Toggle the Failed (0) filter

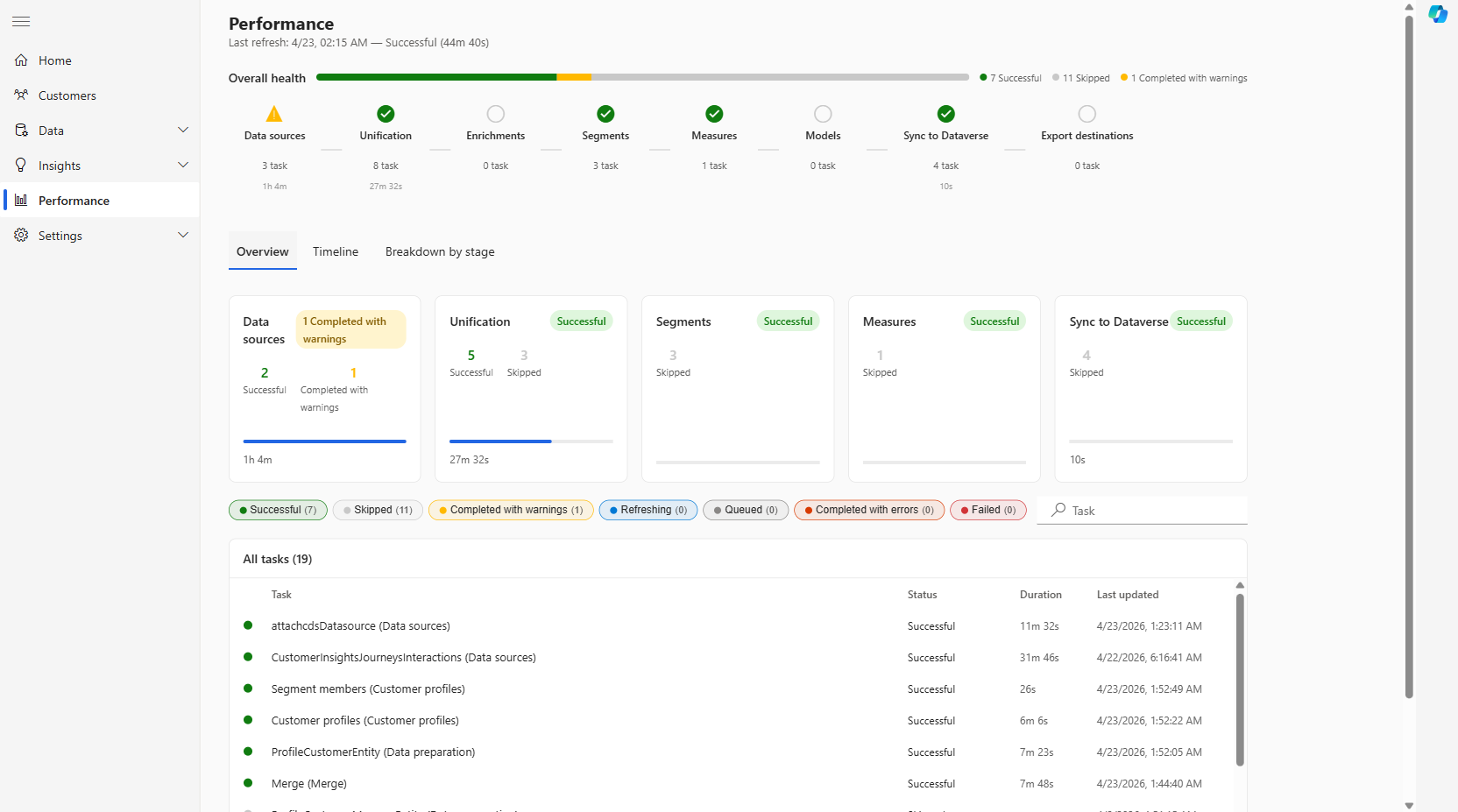[x=988, y=510]
